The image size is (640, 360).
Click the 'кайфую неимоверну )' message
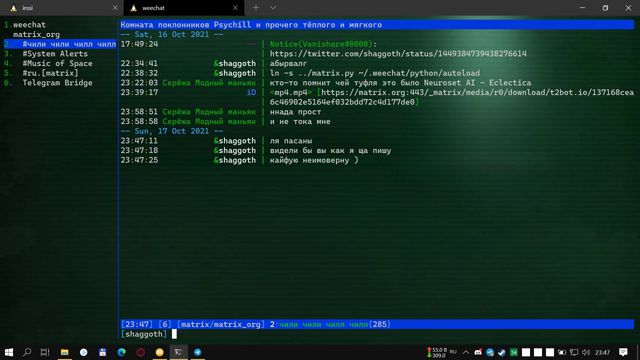[x=314, y=160]
